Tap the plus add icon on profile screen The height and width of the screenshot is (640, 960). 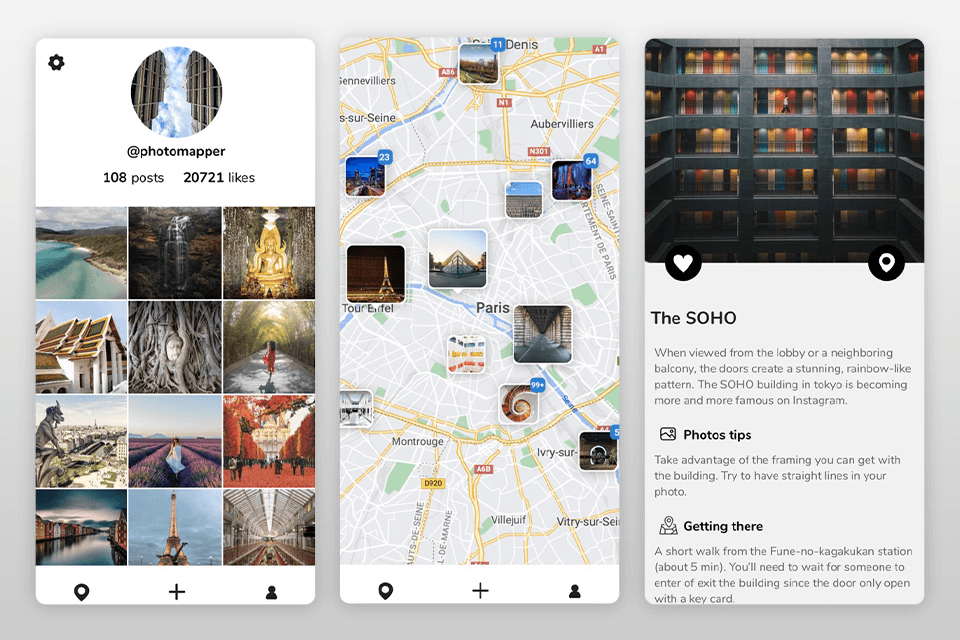click(x=176, y=592)
